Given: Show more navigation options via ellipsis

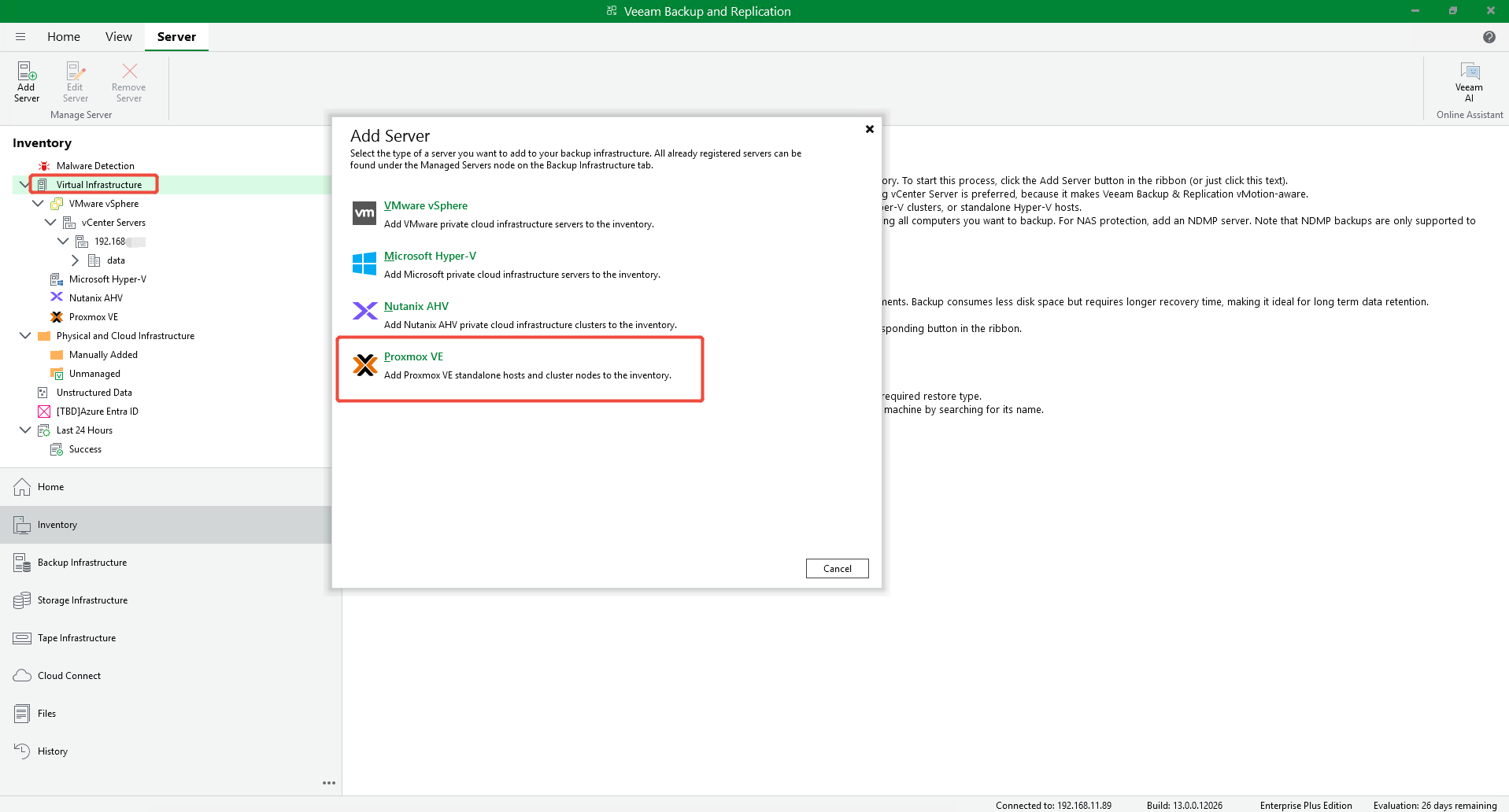Looking at the screenshot, I should [x=329, y=783].
